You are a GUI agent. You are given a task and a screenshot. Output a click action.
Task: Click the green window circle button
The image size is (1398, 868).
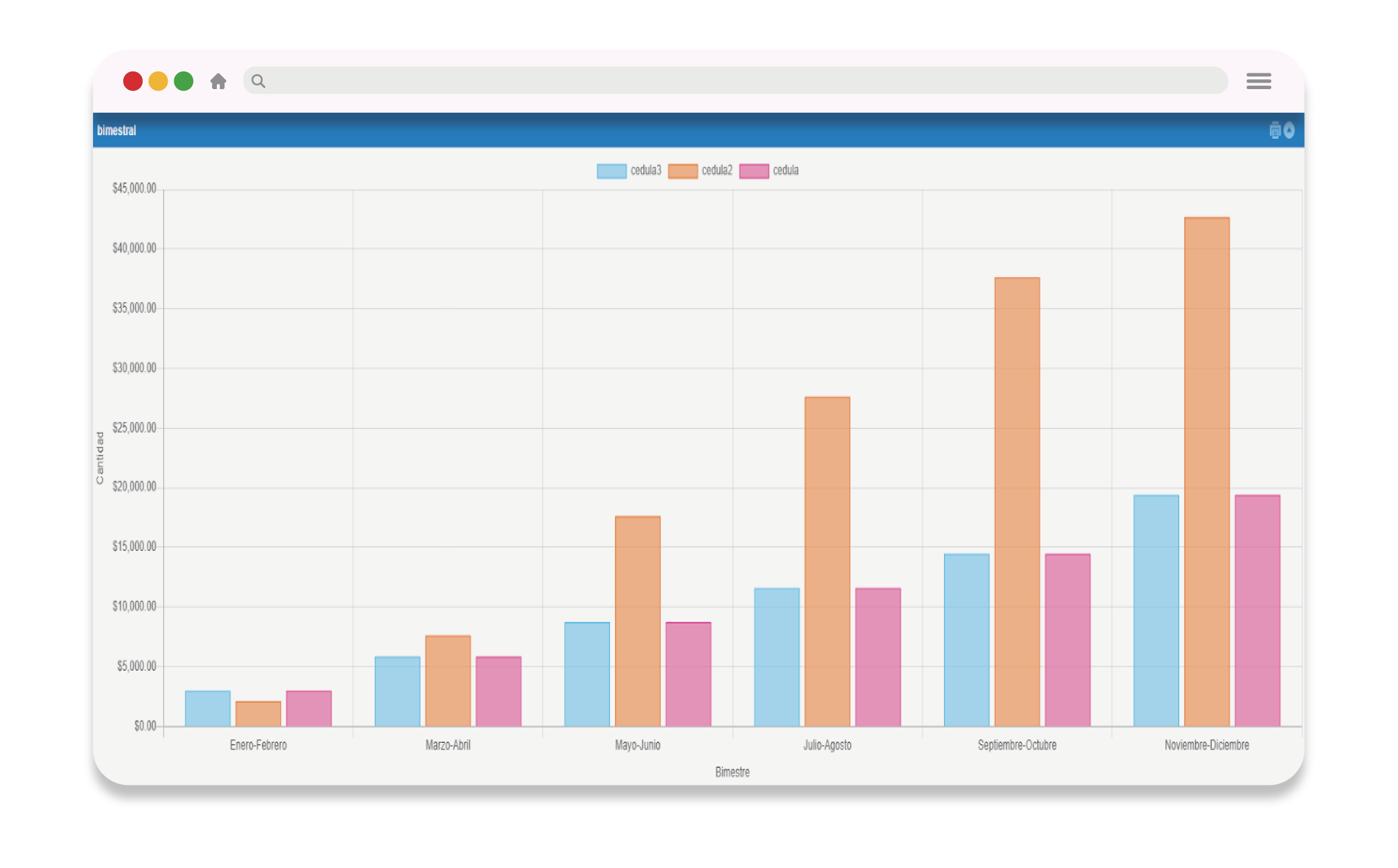(x=183, y=81)
